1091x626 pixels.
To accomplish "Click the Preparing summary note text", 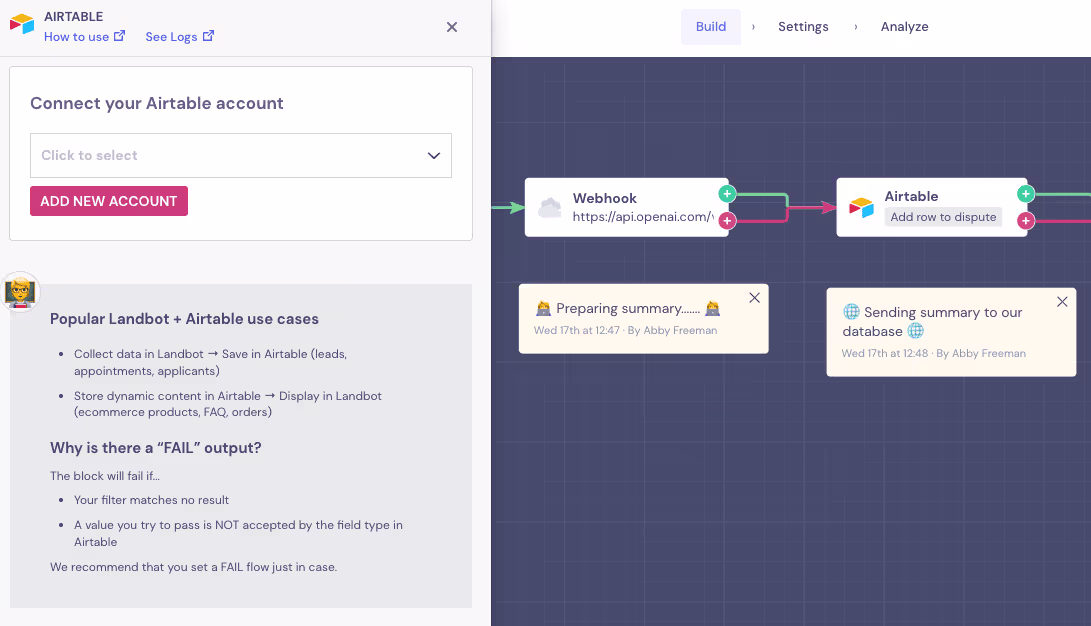I will [x=628, y=308].
